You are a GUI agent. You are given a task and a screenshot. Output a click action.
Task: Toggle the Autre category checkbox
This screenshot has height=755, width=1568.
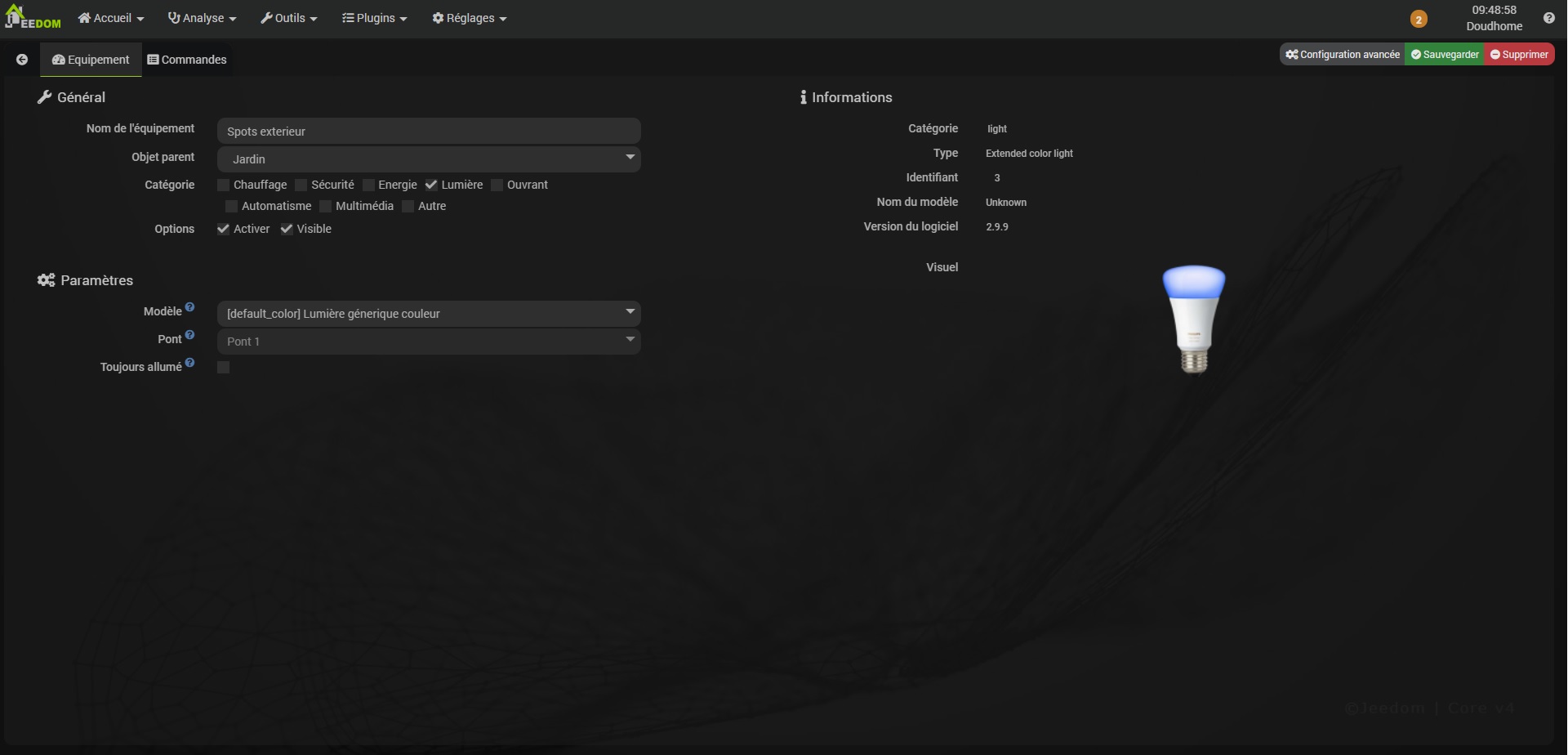(408, 206)
